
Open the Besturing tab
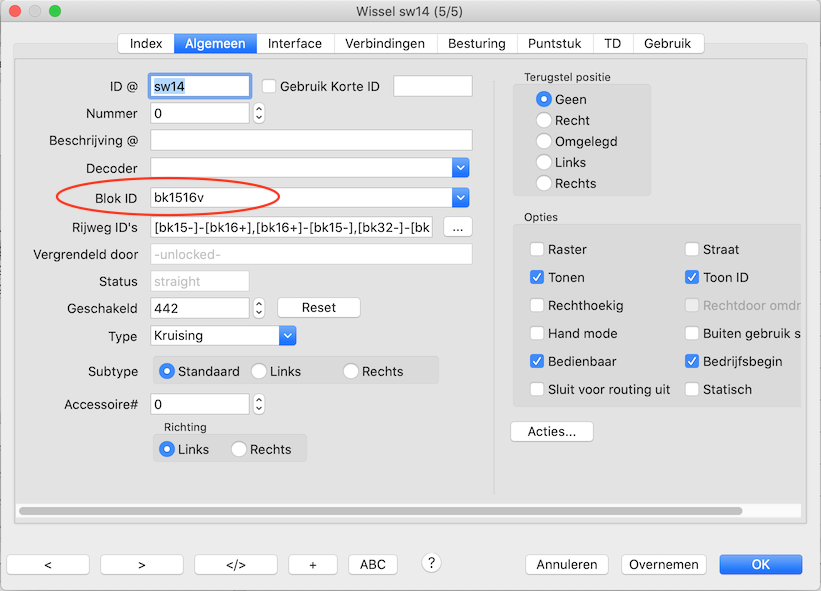pos(476,44)
